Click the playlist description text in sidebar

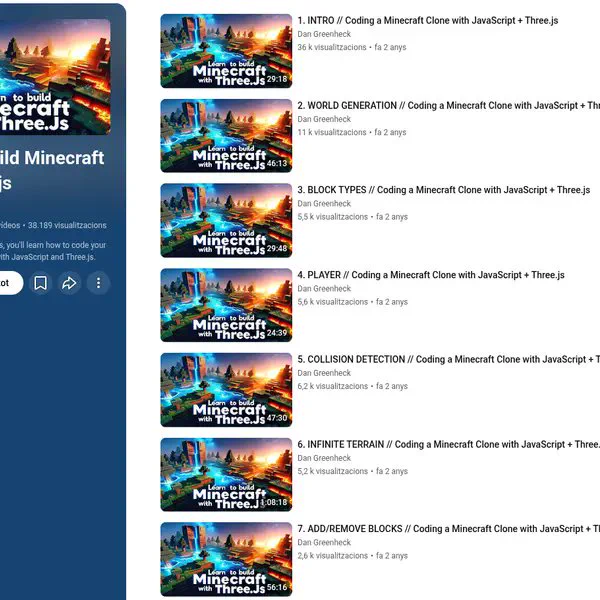point(53,251)
